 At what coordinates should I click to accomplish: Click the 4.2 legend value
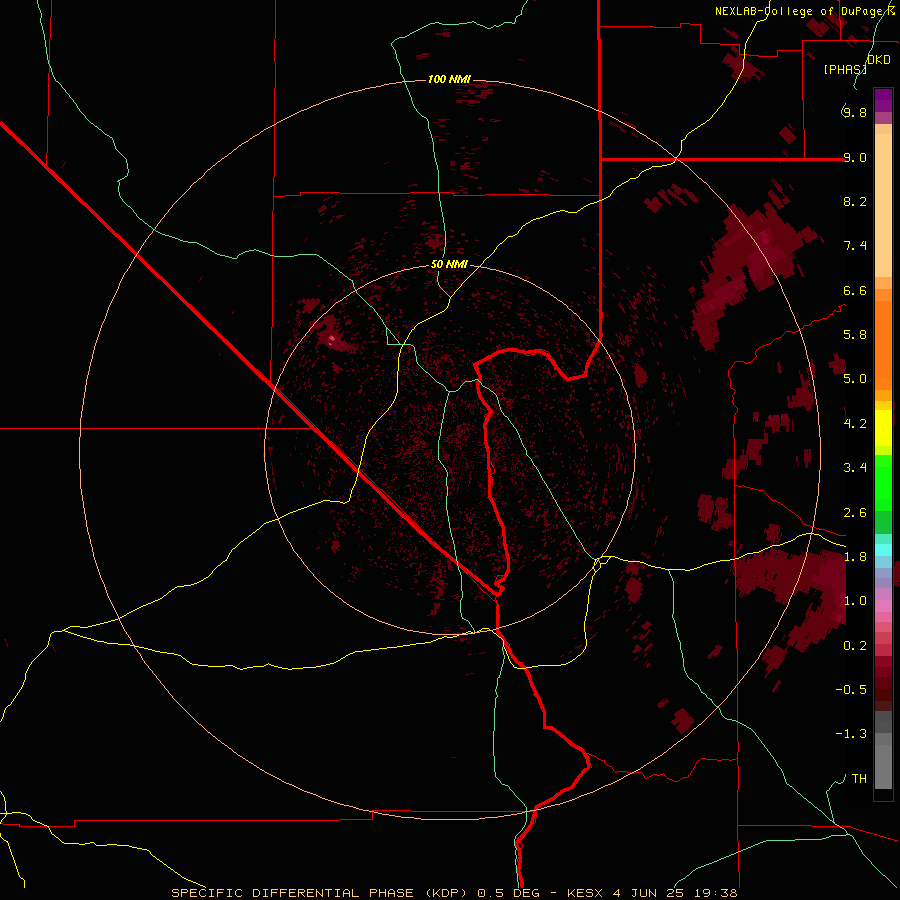(855, 424)
